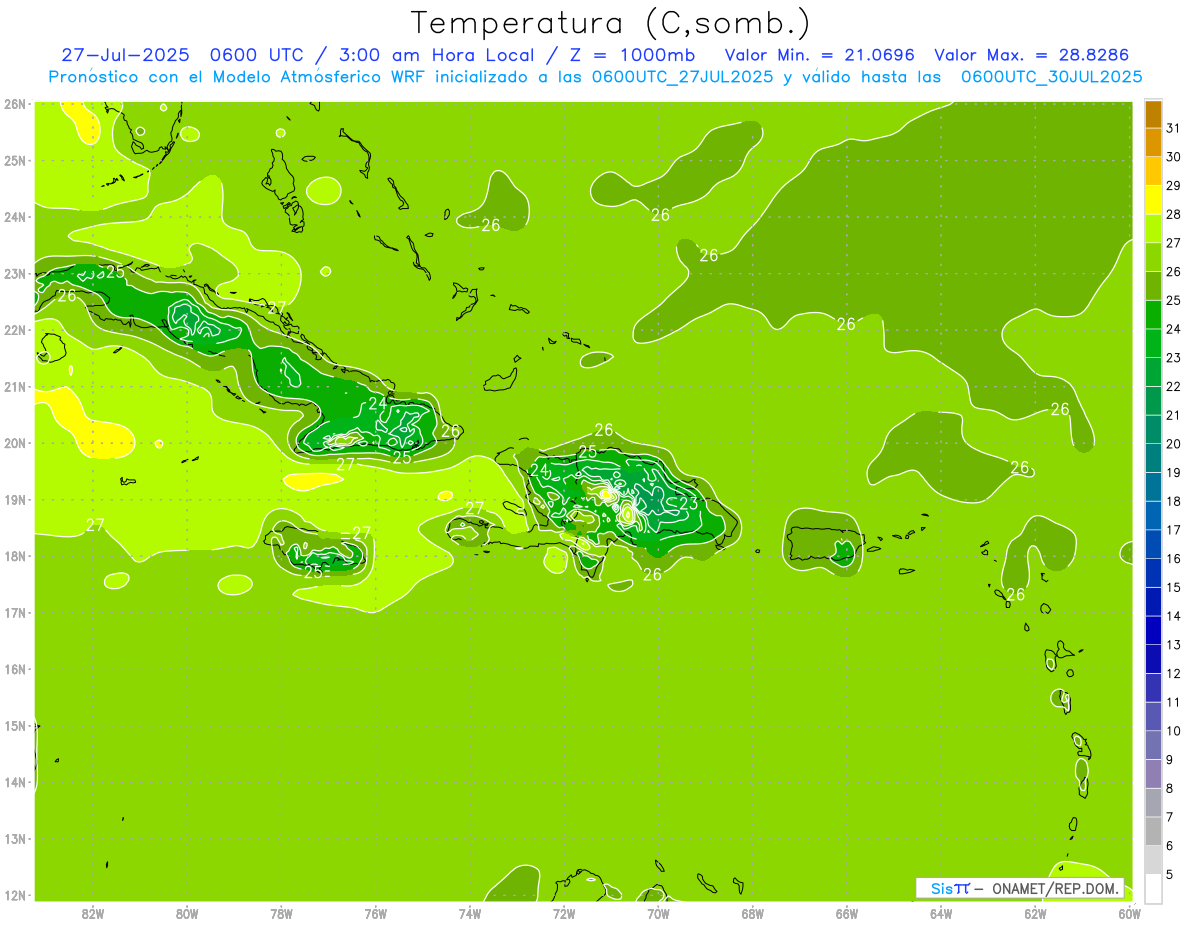
Task: Click the "Valor Max. = 28.8286" value
Action: click(x=1031, y=55)
